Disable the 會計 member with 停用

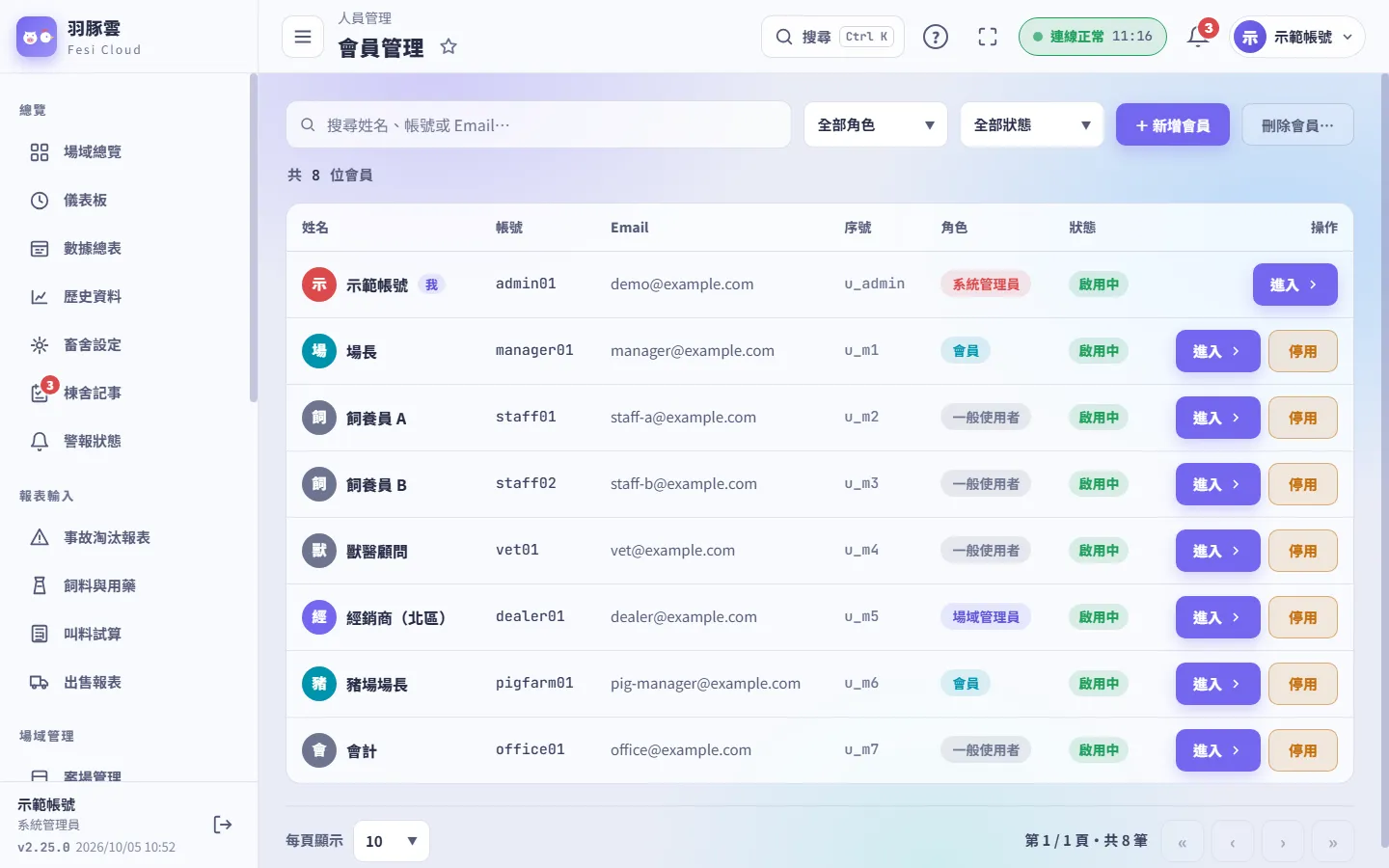click(x=1302, y=750)
